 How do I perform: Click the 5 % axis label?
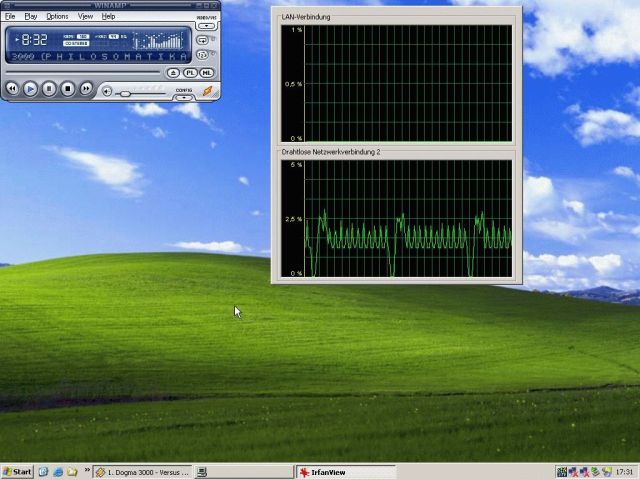pos(297,165)
